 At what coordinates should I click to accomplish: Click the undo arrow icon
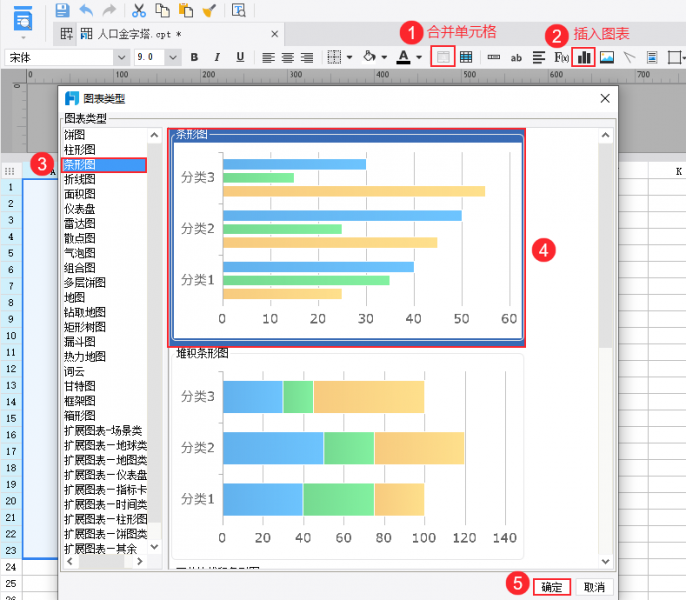(x=86, y=10)
